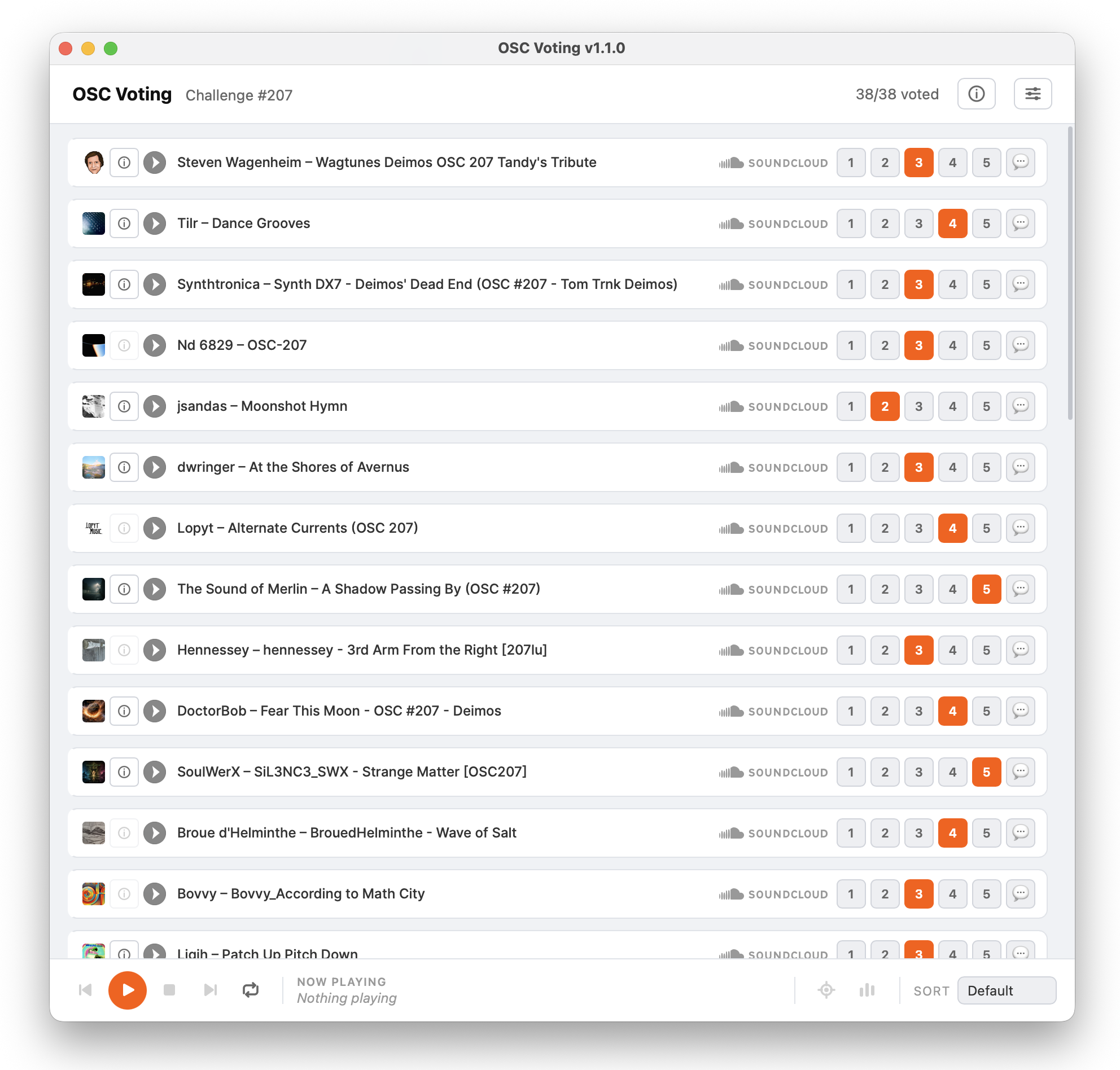Open SoundCloud link for Lopyt Alternate Currents

click(773, 529)
